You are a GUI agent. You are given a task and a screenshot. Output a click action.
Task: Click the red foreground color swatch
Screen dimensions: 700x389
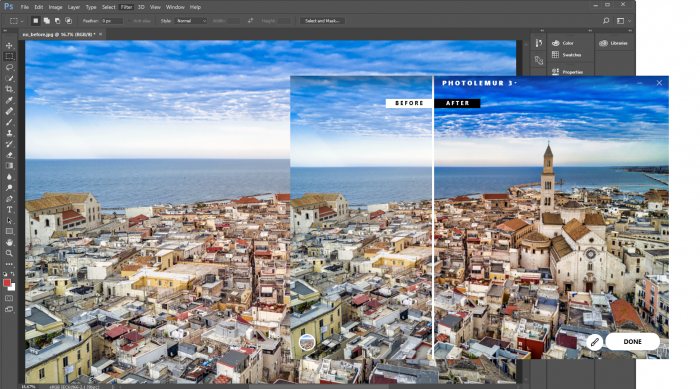(7, 283)
